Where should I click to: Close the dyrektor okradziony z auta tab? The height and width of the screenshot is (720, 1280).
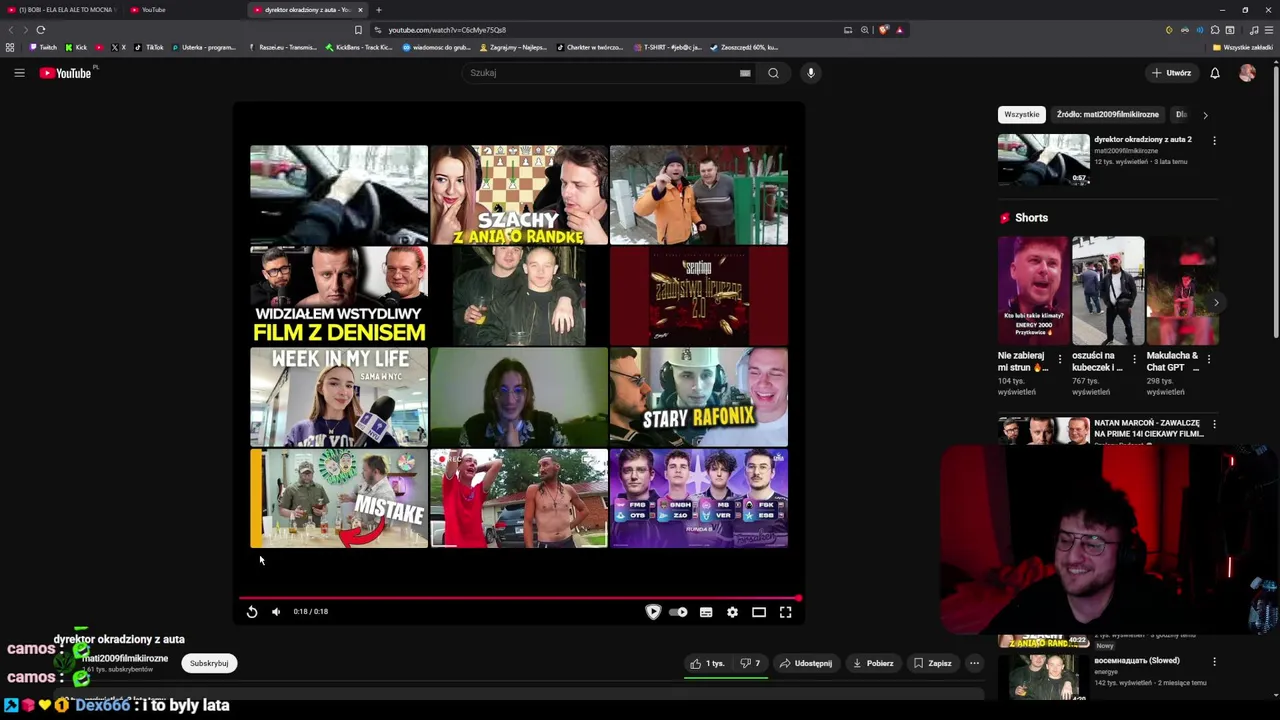pos(360,10)
